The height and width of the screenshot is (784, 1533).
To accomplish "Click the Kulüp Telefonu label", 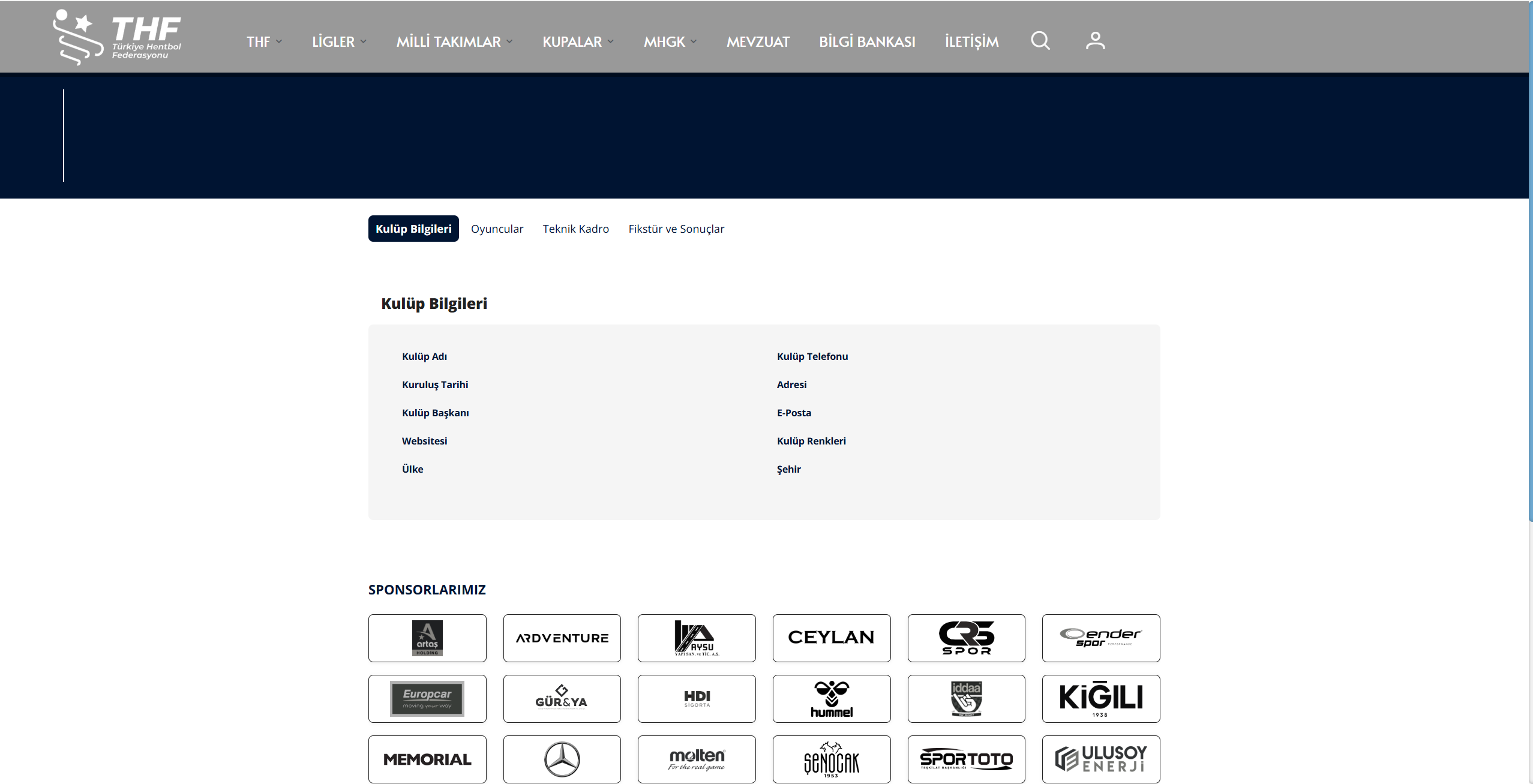I will pos(812,356).
